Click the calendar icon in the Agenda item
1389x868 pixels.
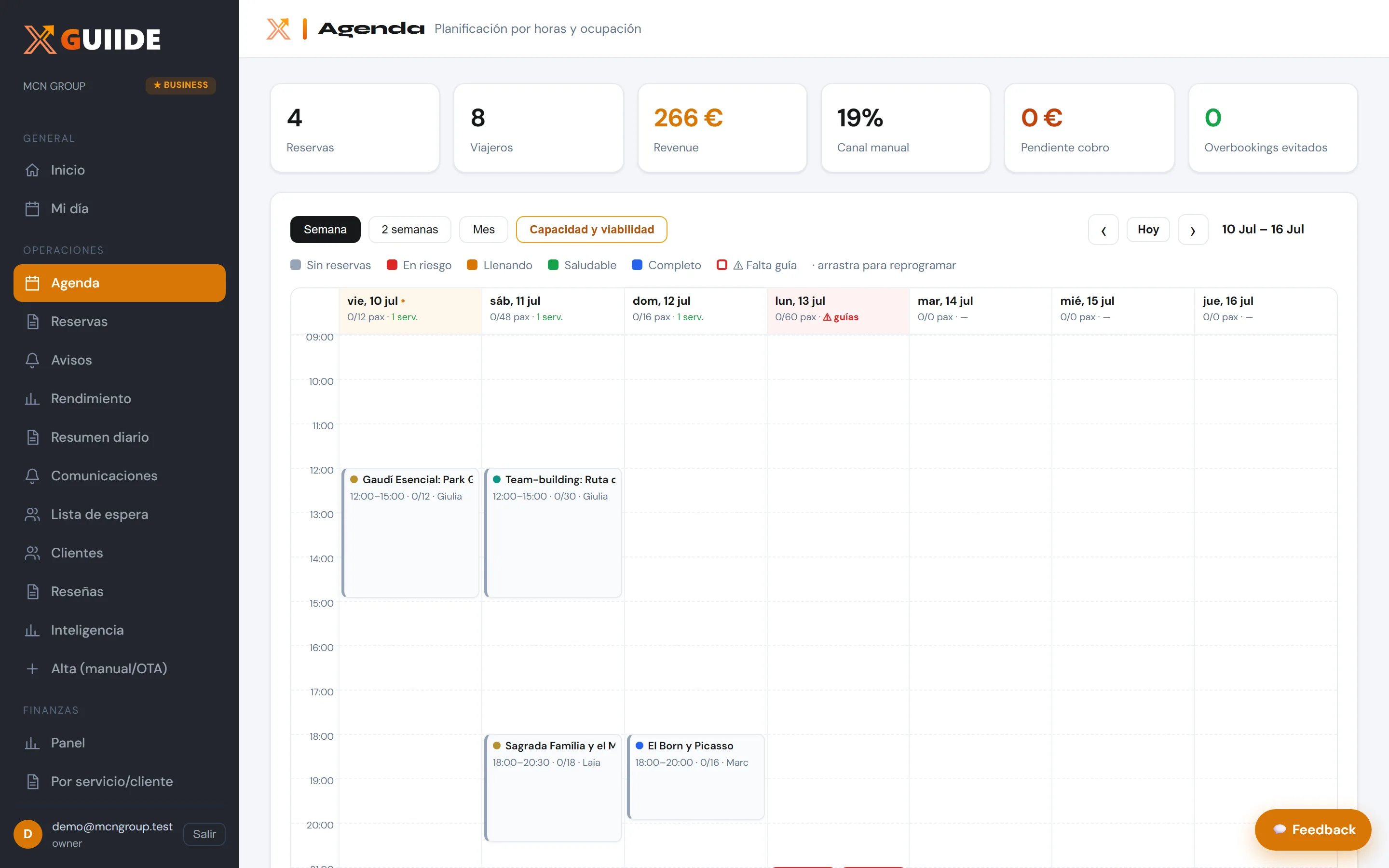32,283
